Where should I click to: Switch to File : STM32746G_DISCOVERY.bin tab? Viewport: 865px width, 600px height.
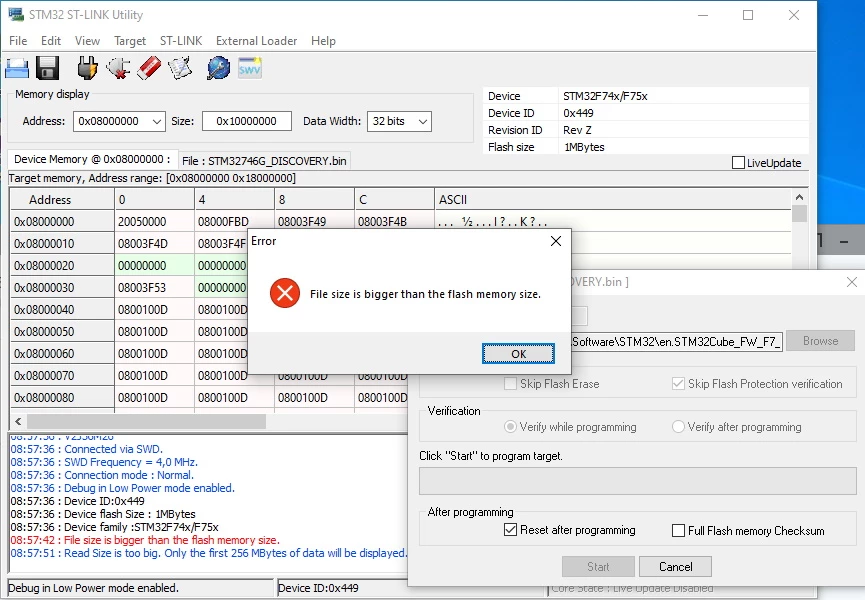tap(264, 161)
